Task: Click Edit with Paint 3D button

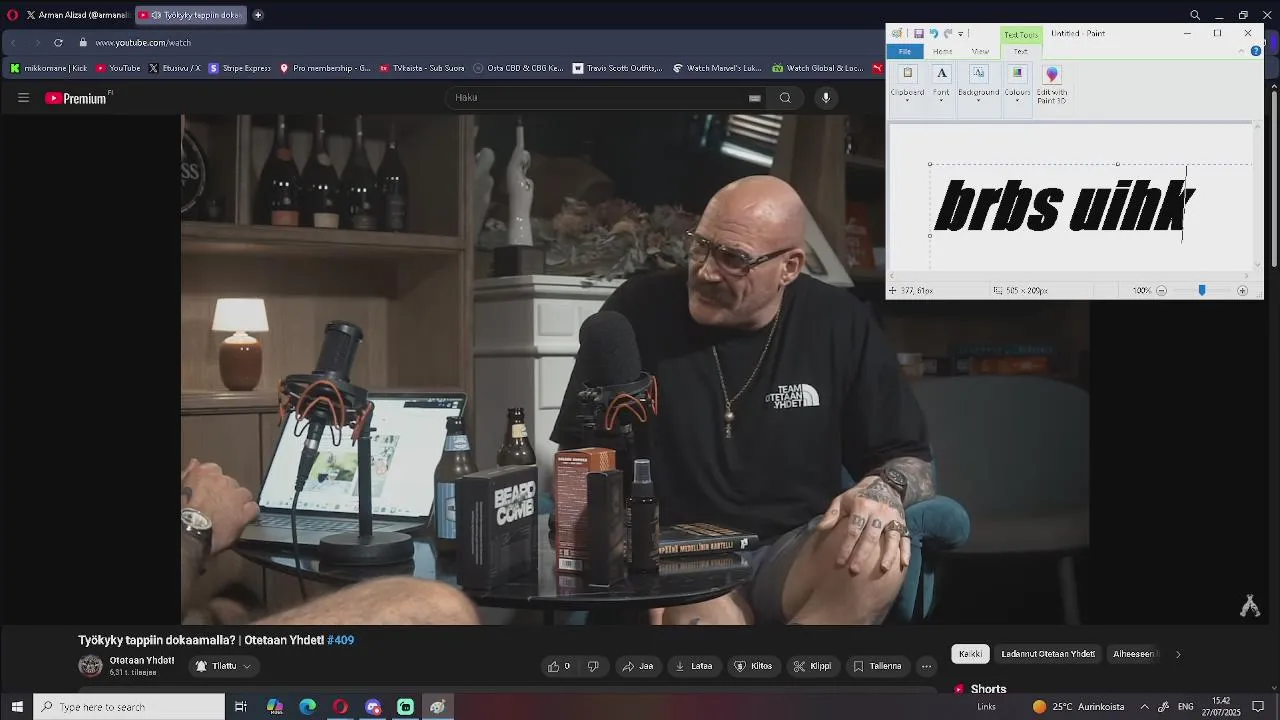Action: click(1051, 86)
